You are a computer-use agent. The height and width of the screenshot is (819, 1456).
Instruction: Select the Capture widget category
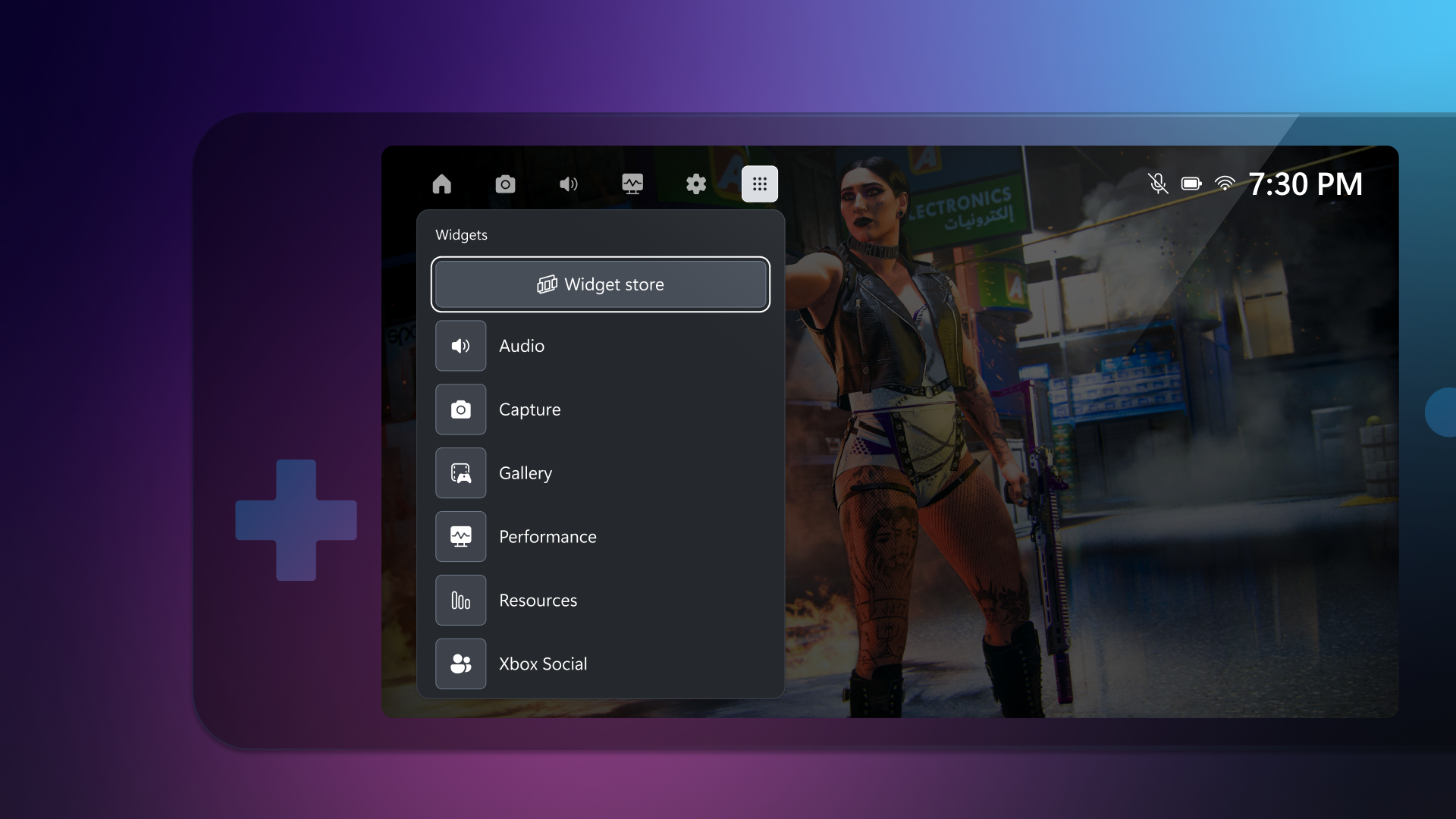tap(600, 409)
